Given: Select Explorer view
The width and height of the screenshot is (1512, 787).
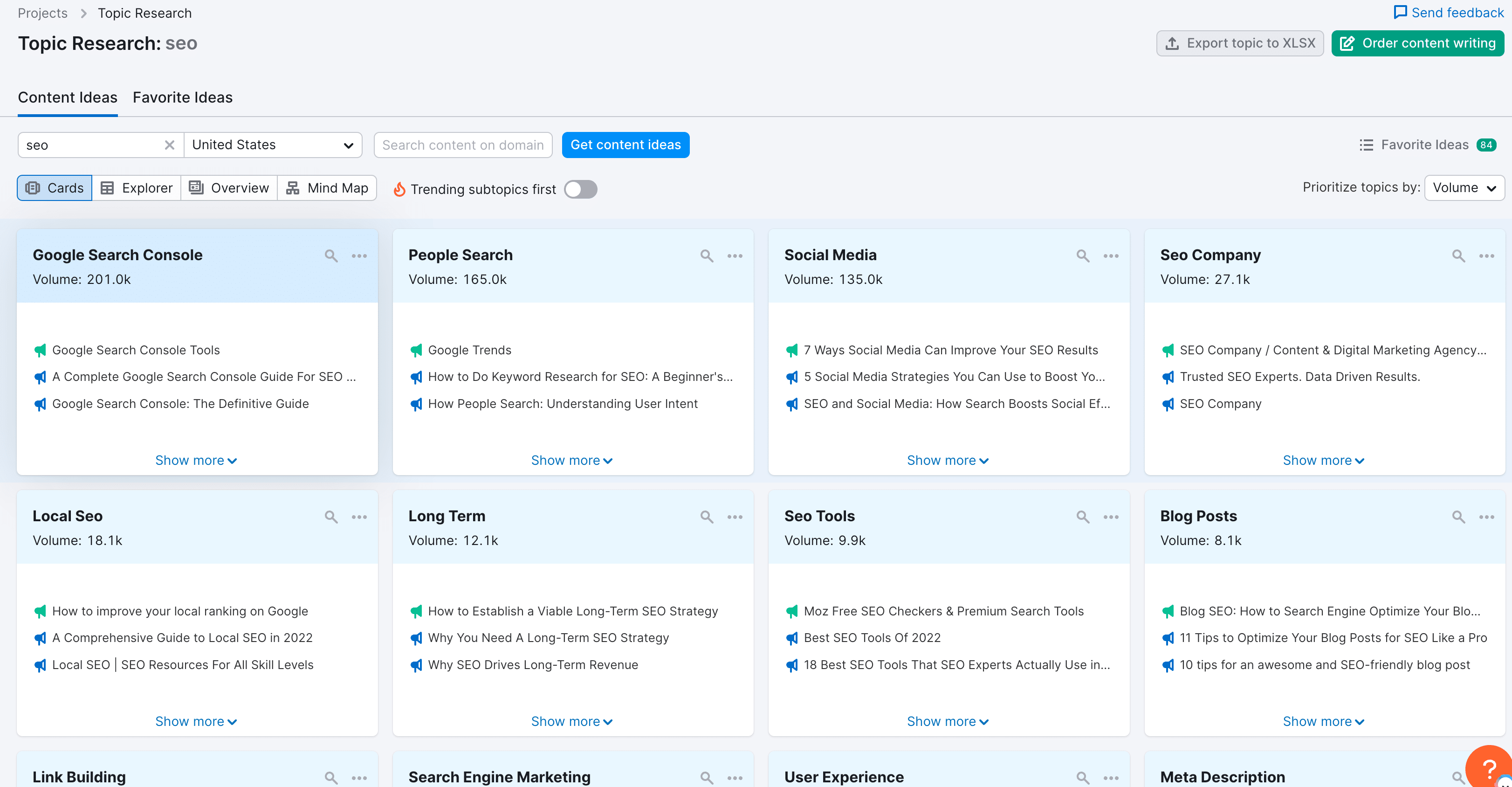Looking at the screenshot, I should (137, 188).
